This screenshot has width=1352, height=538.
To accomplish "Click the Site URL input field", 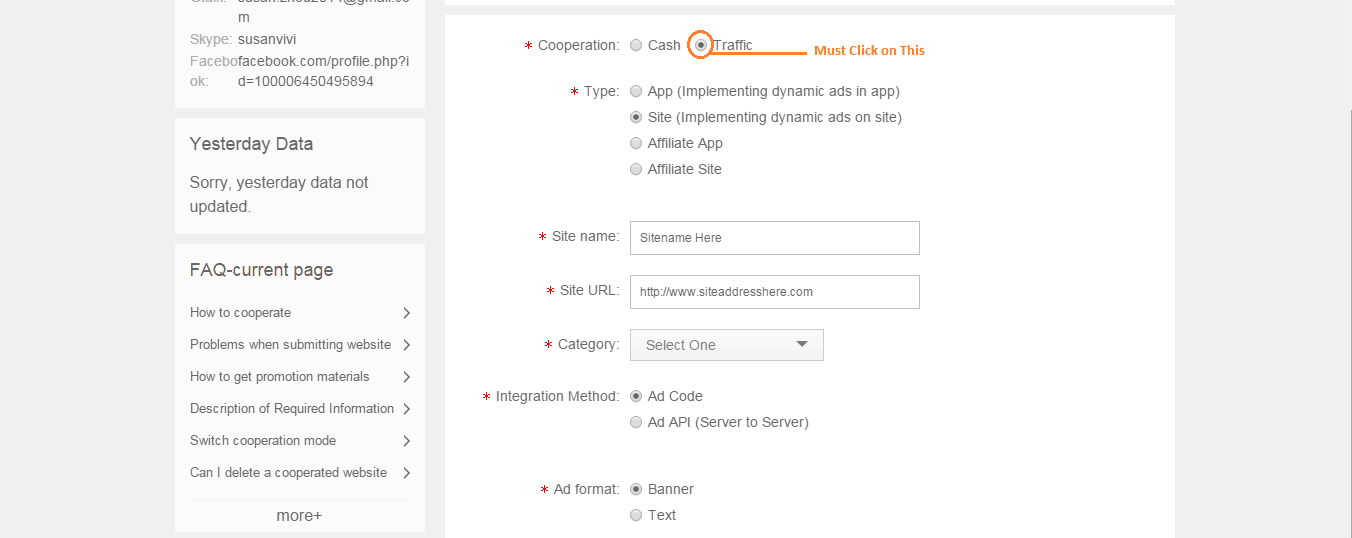I will point(774,292).
